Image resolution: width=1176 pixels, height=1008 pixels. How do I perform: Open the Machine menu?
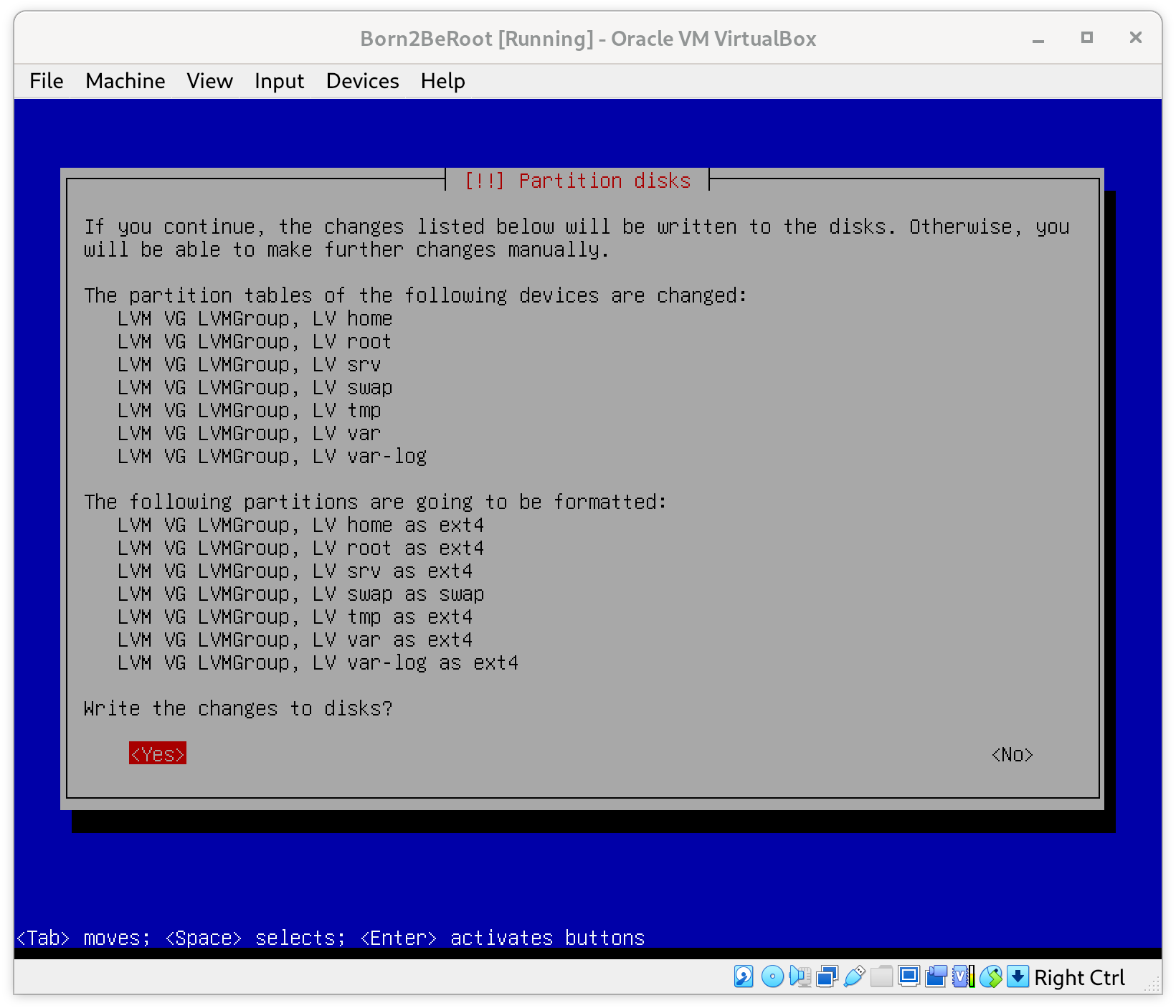[x=125, y=81]
